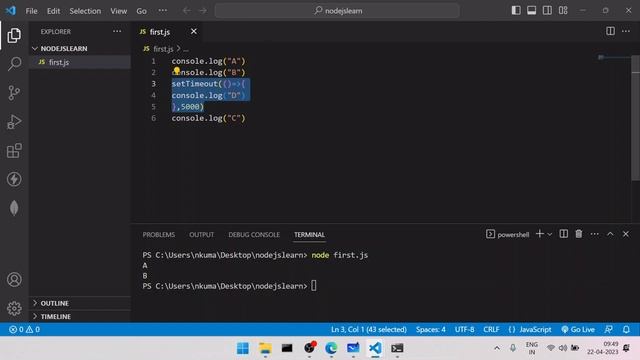
Task: Split the editor to the right
Action: point(610,31)
